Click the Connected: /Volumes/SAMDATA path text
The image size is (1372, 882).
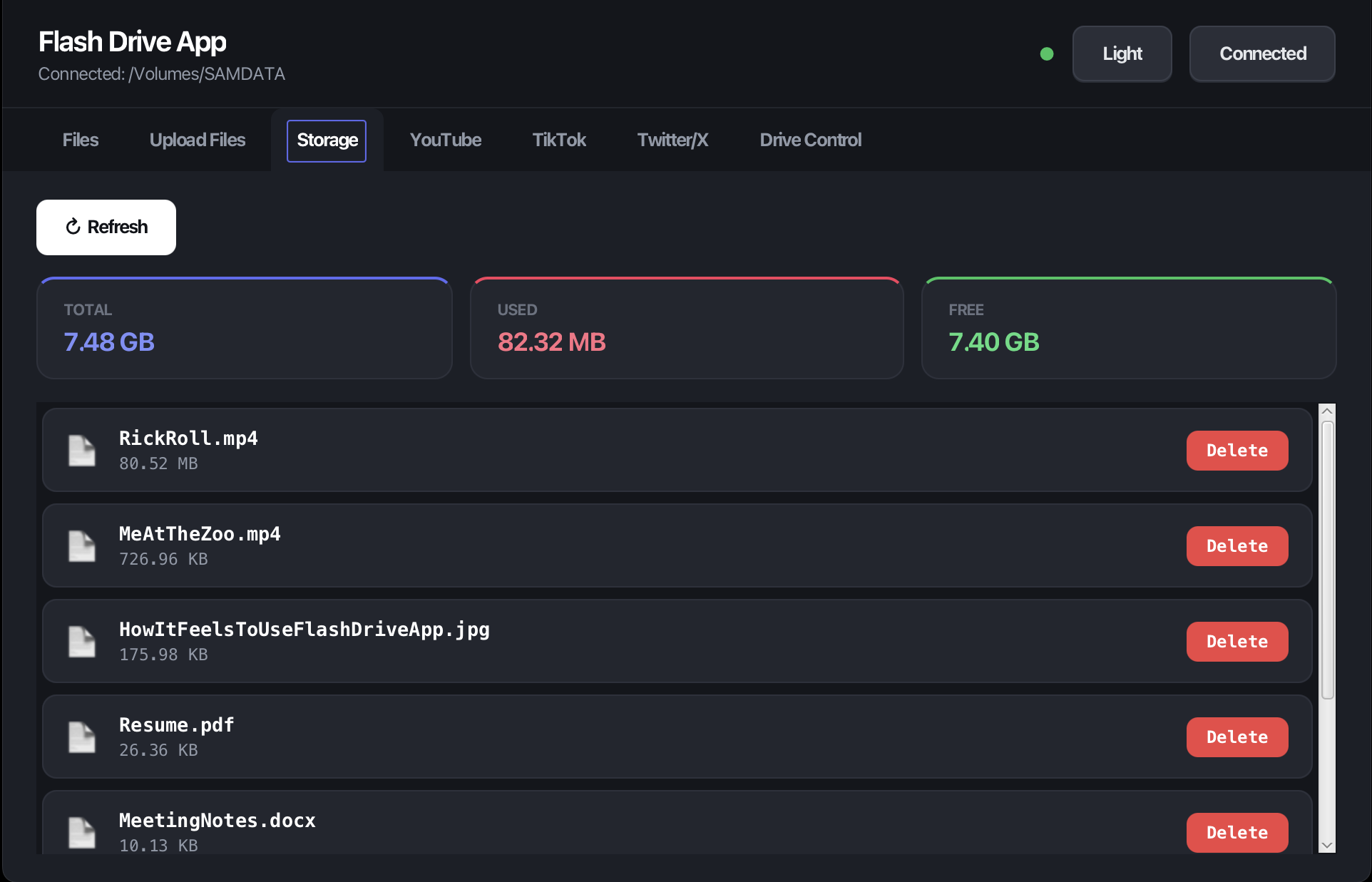pos(162,74)
